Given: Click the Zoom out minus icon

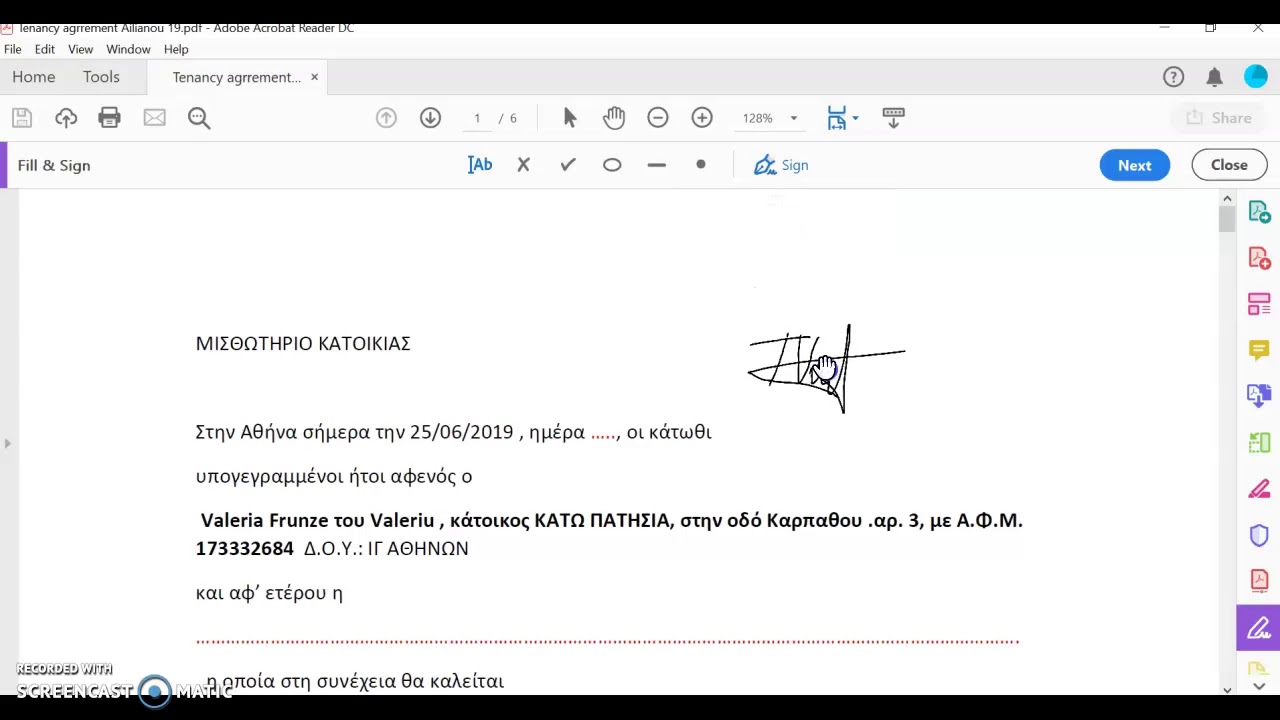Looking at the screenshot, I should [658, 118].
